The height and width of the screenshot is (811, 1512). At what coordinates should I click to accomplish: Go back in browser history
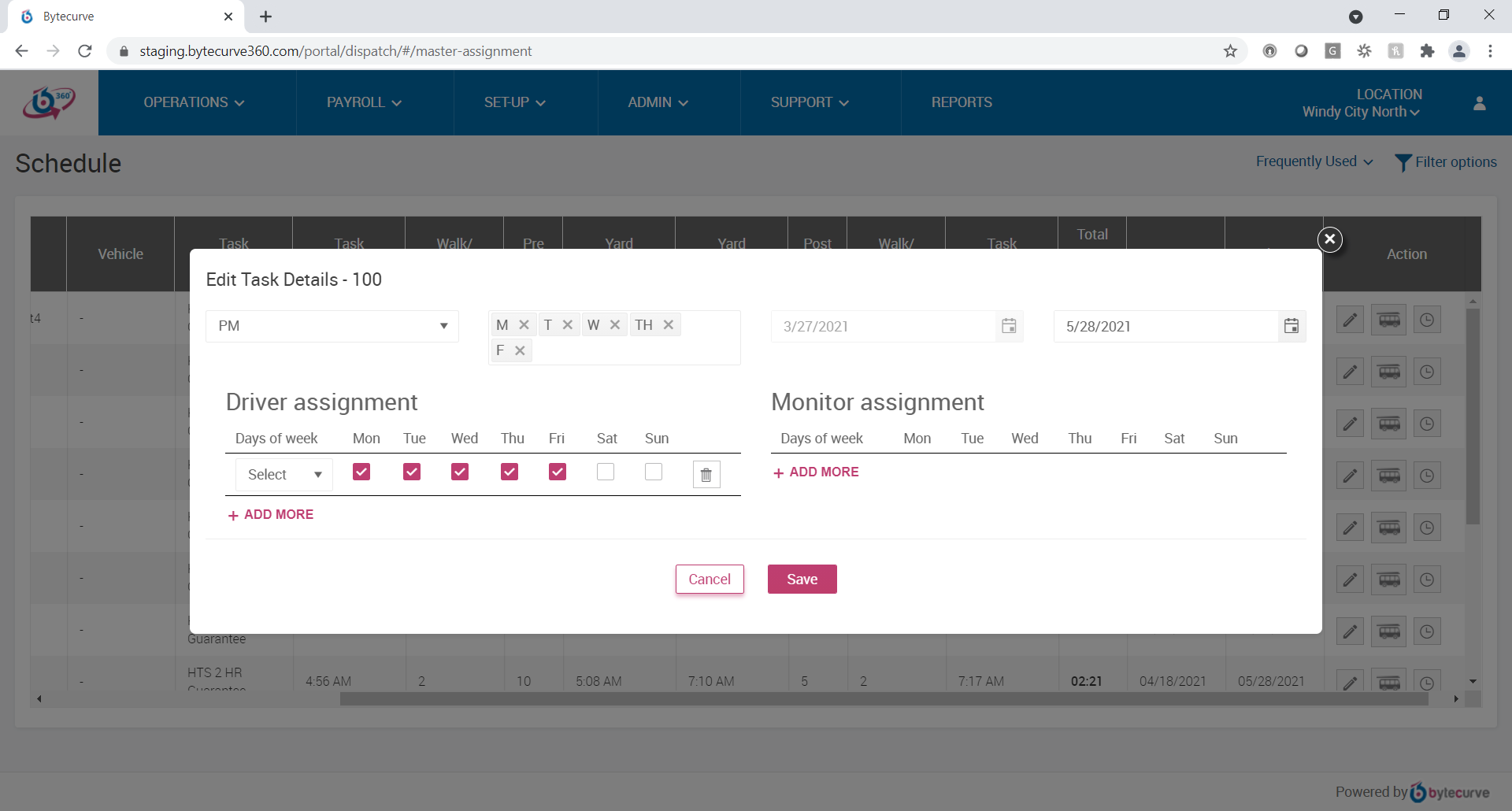[21, 51]
